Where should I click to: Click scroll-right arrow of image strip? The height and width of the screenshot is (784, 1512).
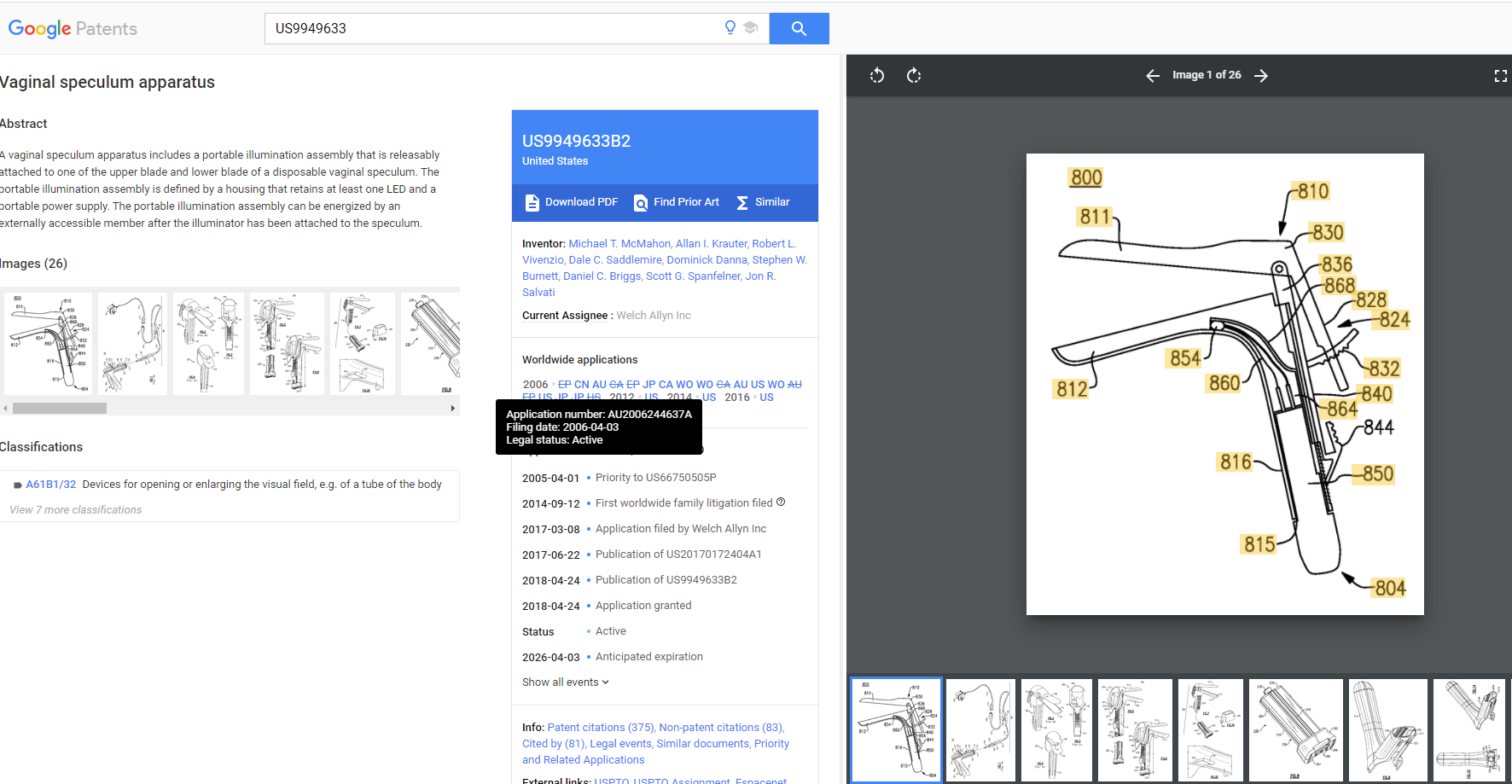(453, 408)
